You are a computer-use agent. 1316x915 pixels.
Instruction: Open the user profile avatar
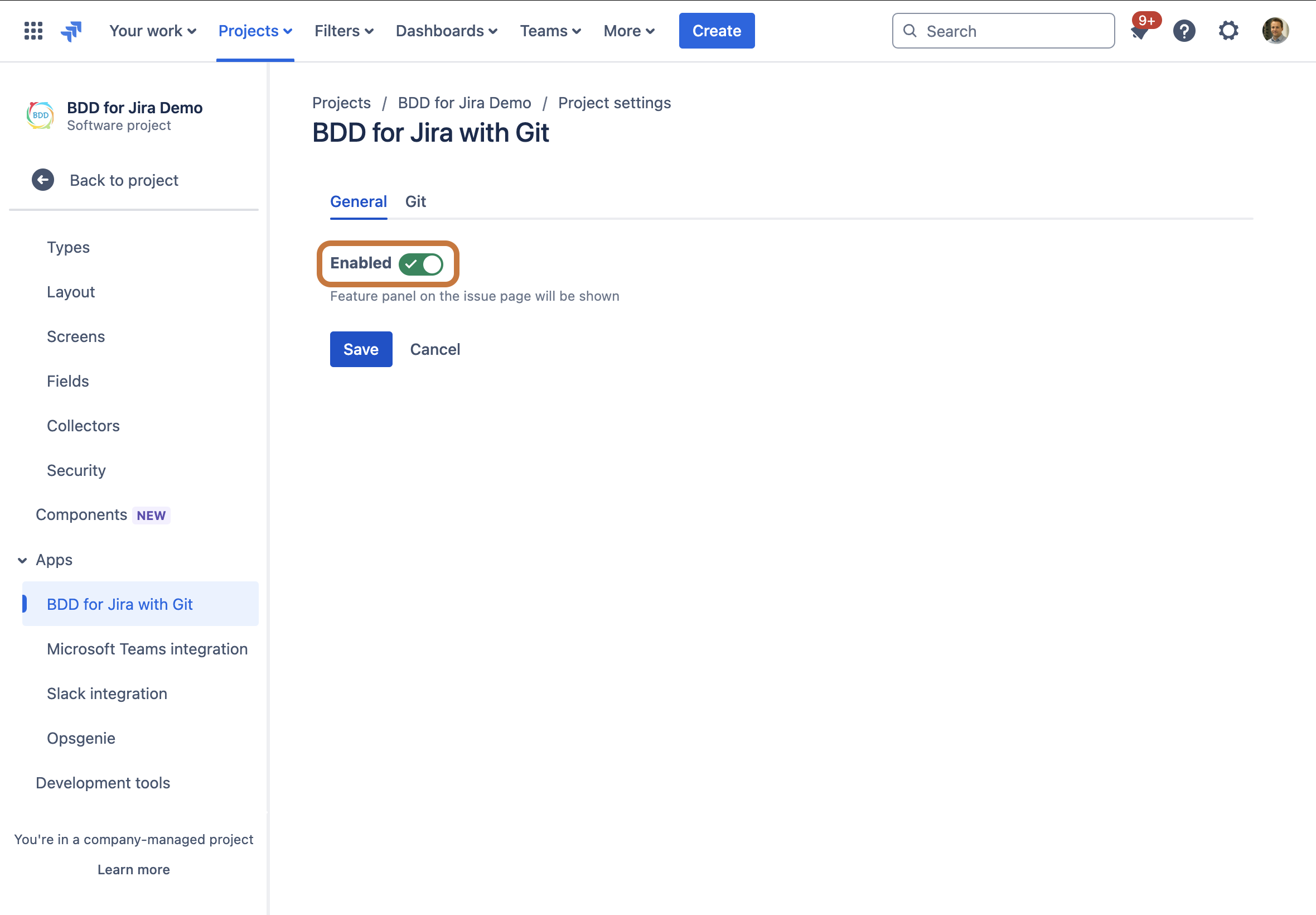[1275, 31]
